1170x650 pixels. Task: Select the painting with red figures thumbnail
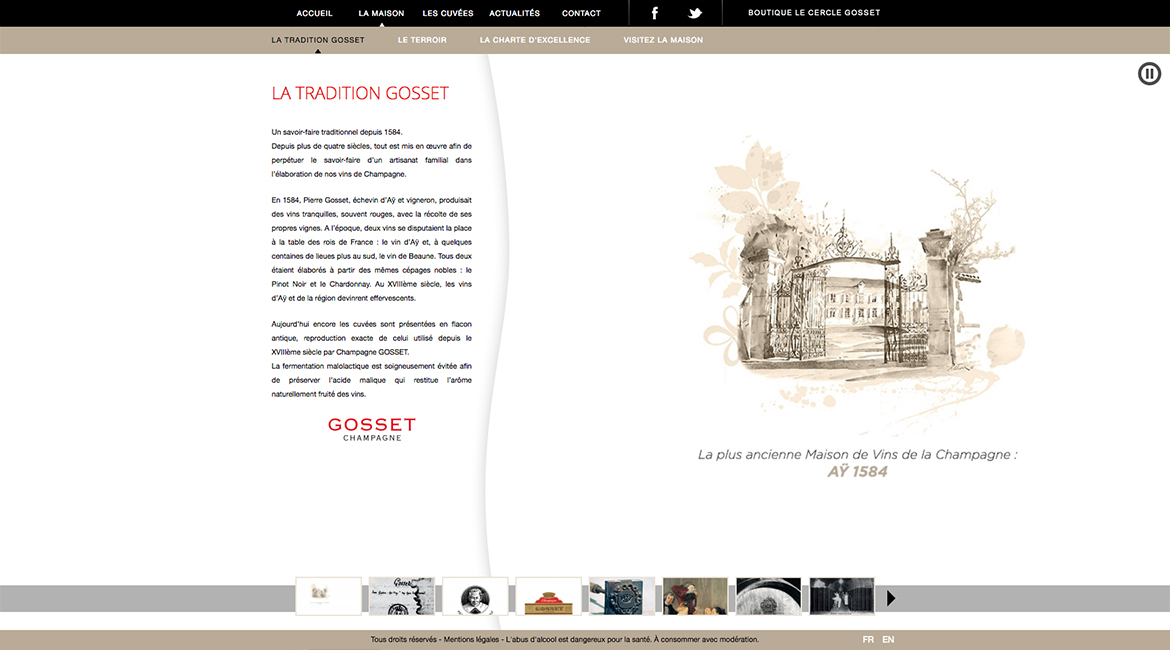click(695, 596)
